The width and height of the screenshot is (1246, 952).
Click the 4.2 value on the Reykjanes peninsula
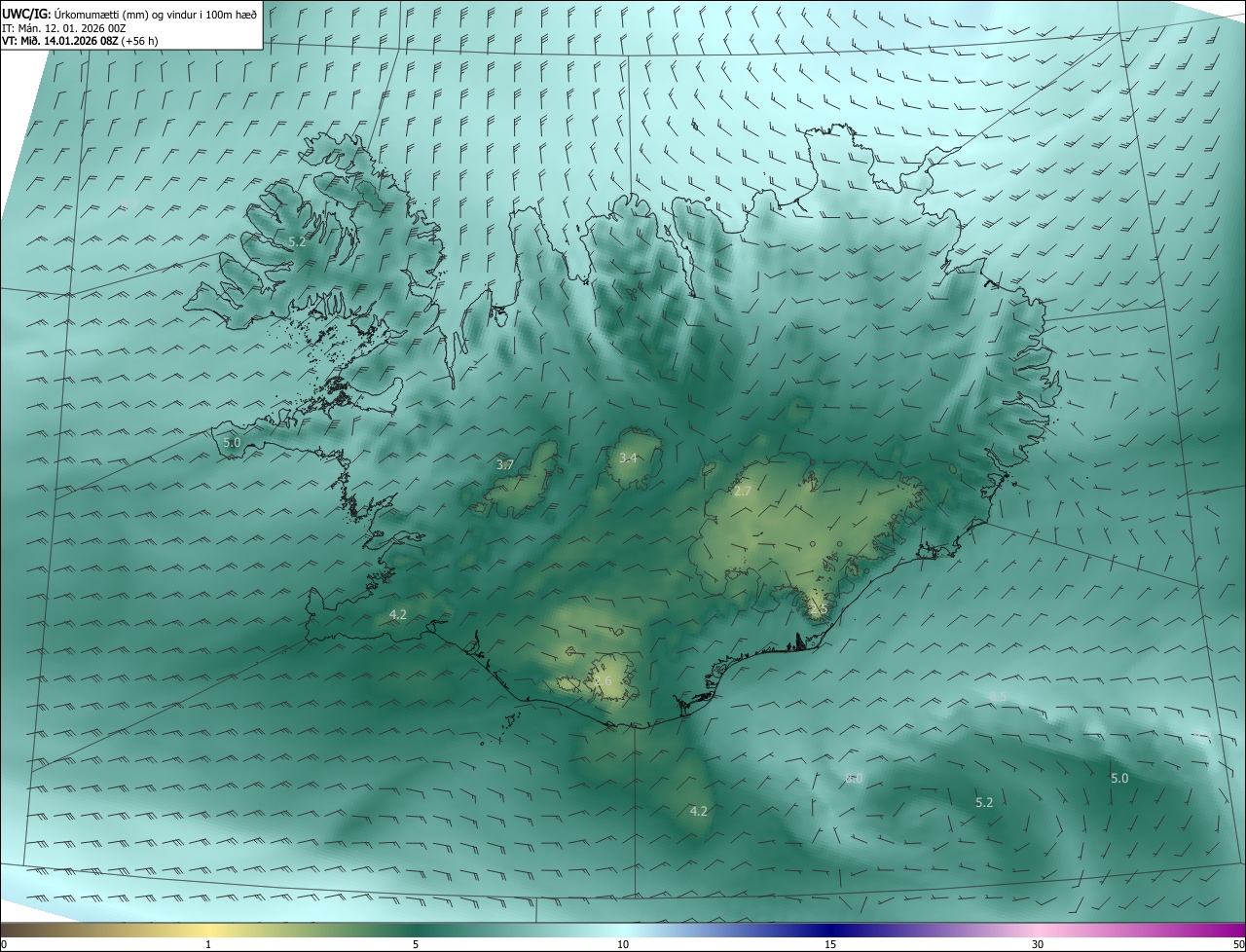[397, 614]
